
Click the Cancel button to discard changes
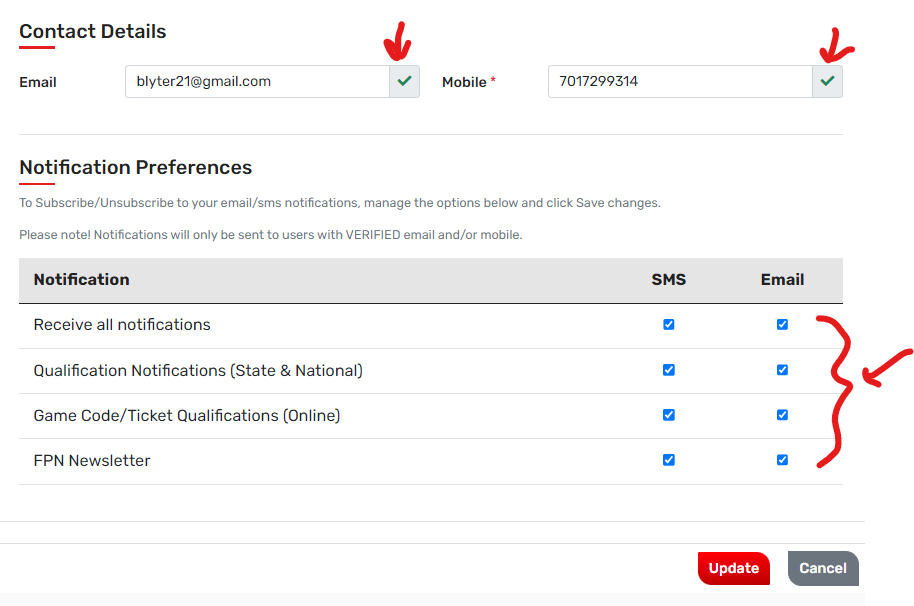tap(822, 568)
